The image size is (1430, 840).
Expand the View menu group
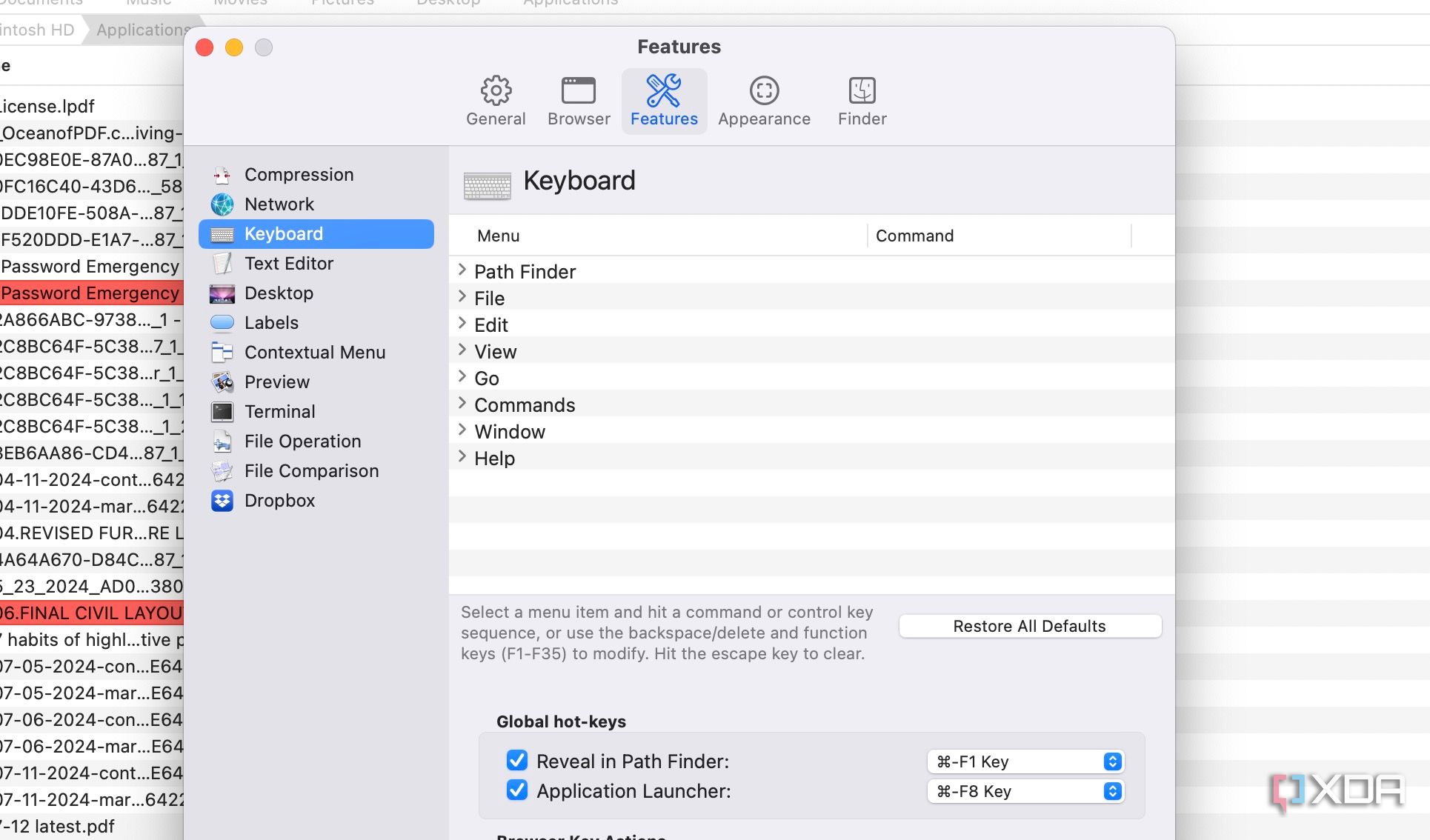[462, 350]
